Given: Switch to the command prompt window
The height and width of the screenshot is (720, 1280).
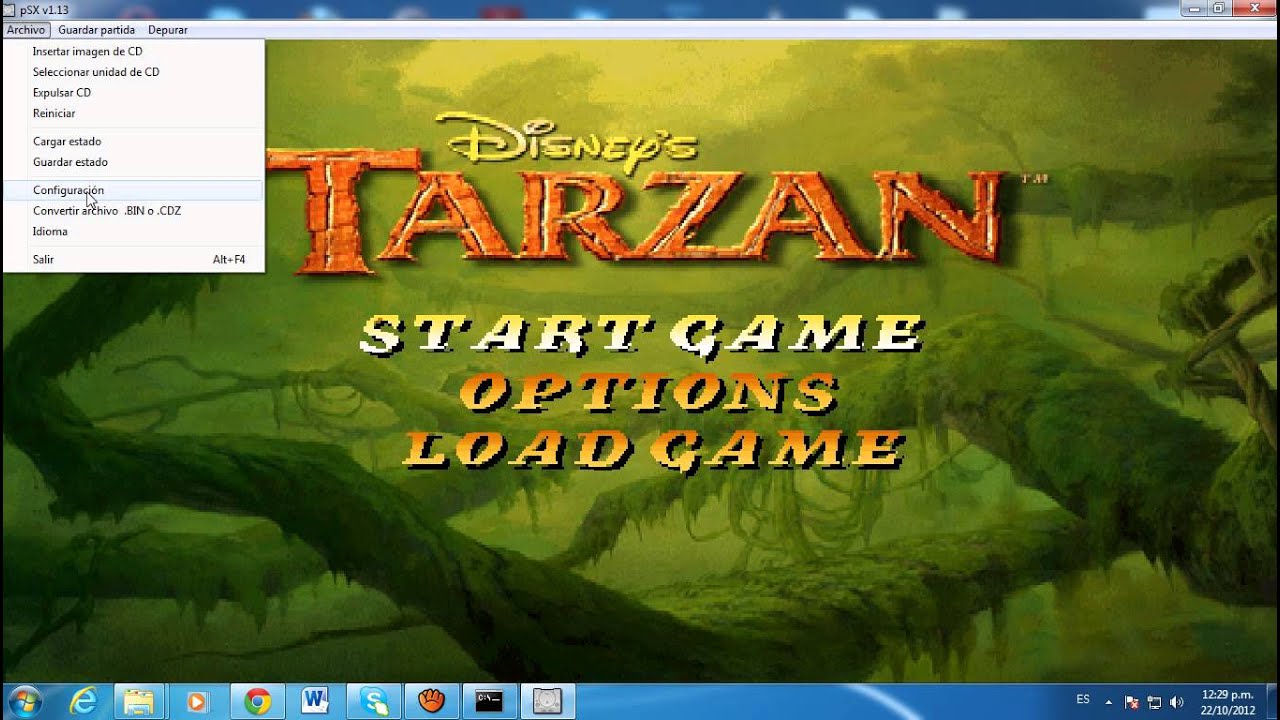Looking at the screenshot, I should [489, 701].
